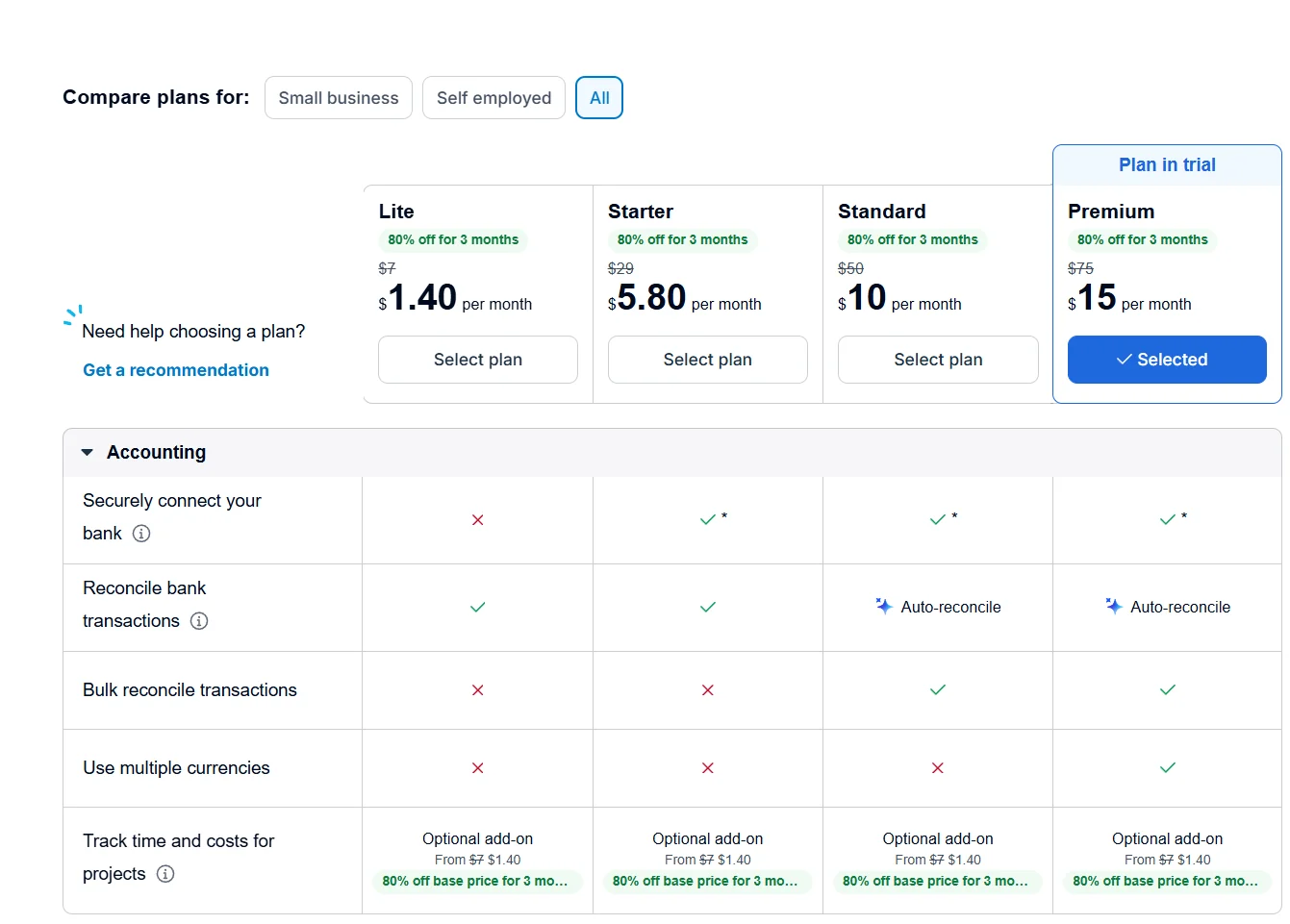Click Standard checkmark for Bulk reconcile transactions

pyautogui.click(x=938, y=689)
